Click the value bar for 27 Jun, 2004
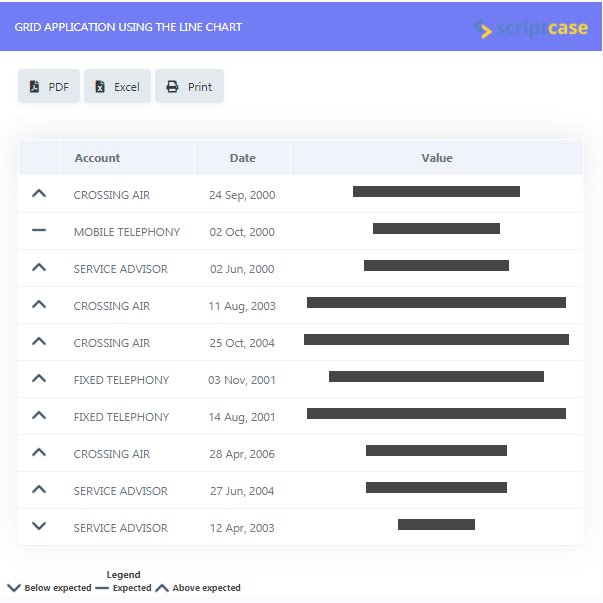This screenshot has width=603, height=603. (436, 488)
